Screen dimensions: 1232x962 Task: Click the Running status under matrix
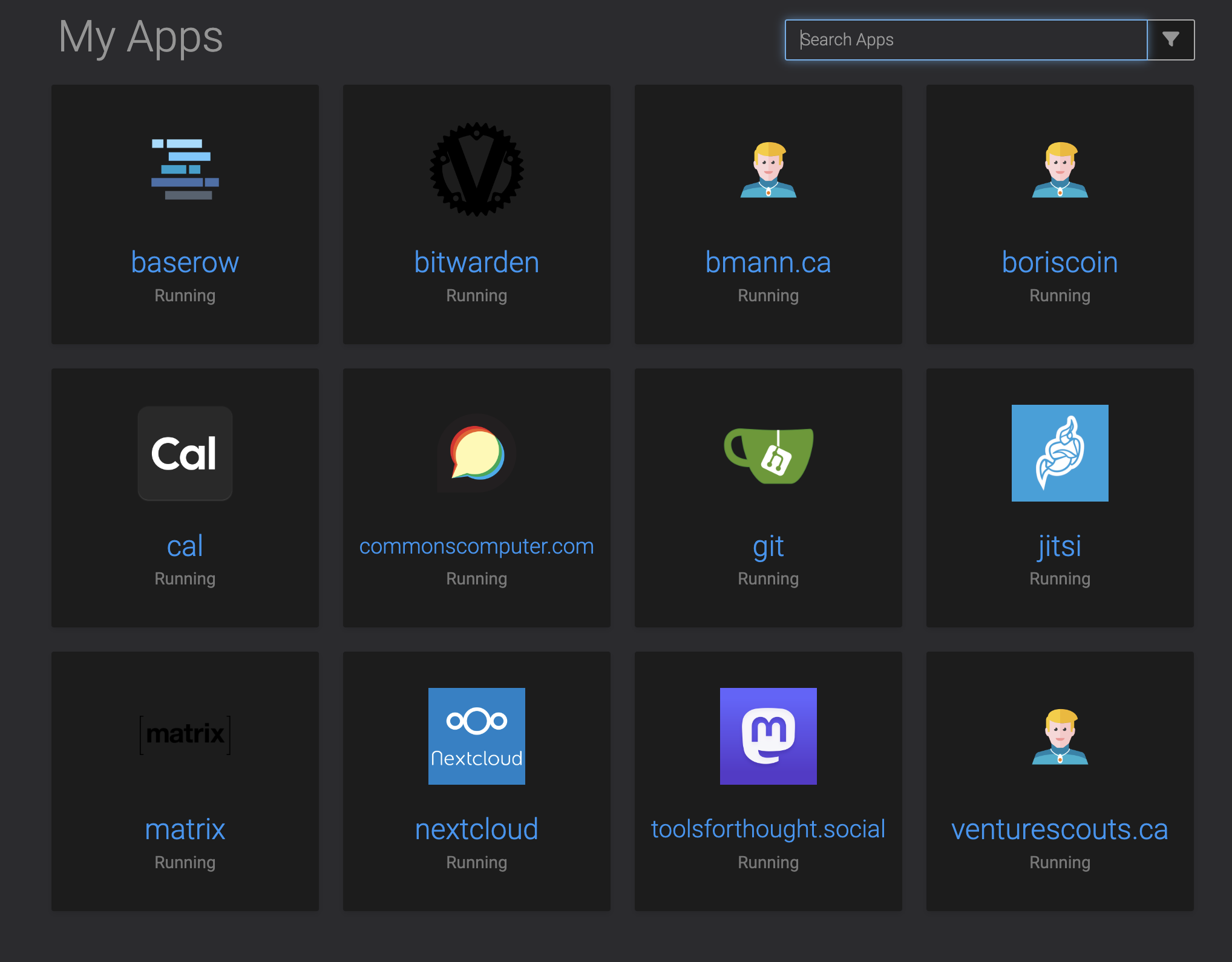tap(185, 862)
